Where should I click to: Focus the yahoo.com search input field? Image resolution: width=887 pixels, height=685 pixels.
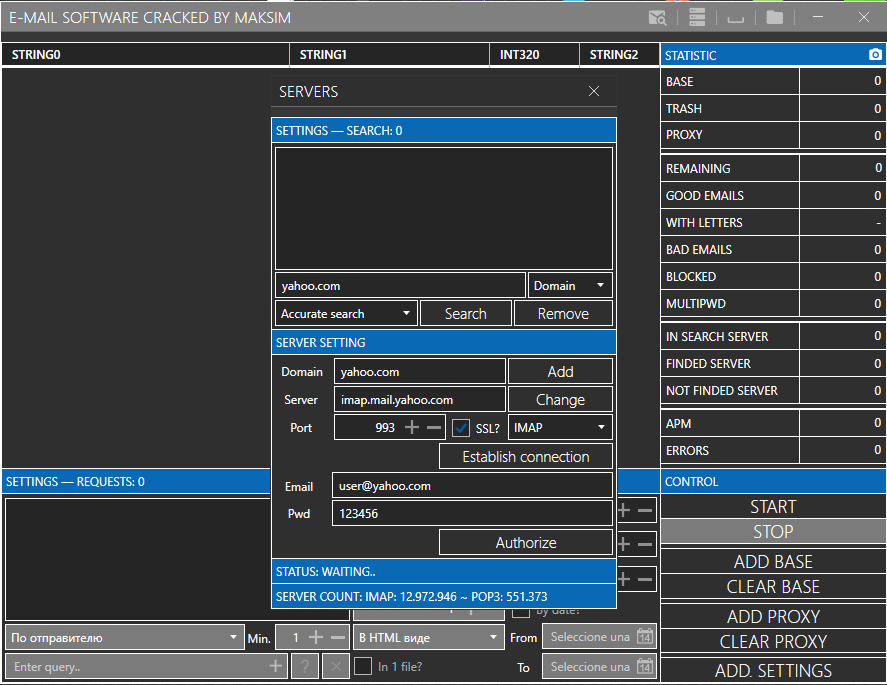pos(401,286)
